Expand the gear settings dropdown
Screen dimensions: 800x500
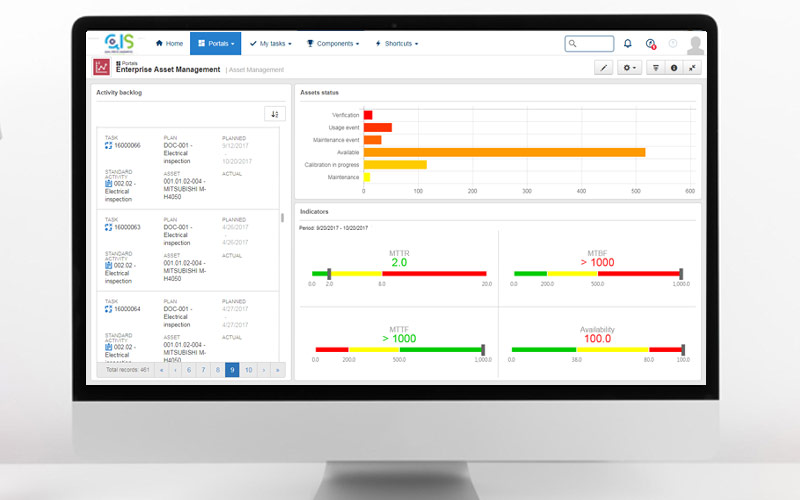click(x=630, y=68)
